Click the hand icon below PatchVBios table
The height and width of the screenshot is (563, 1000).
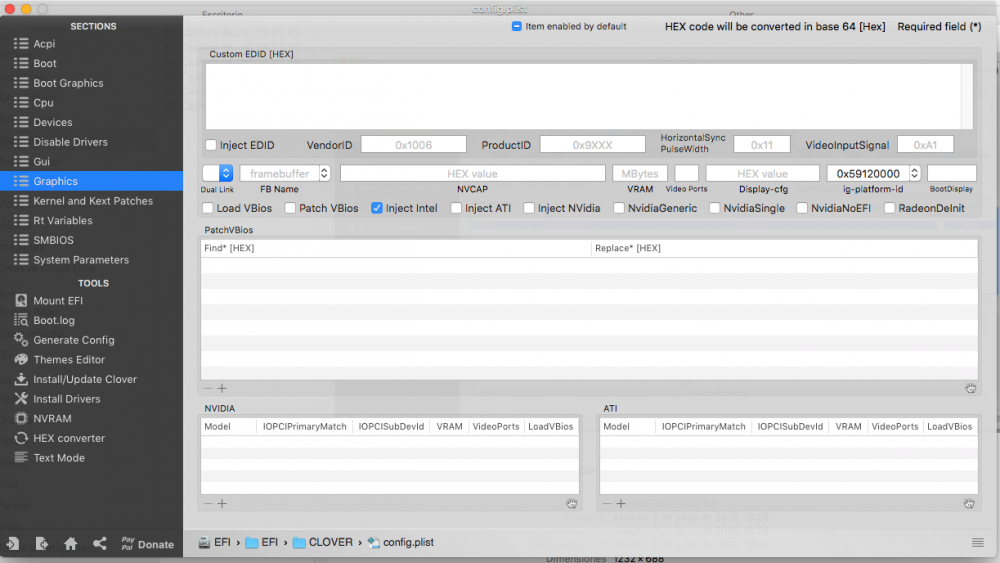pos(971,388)
